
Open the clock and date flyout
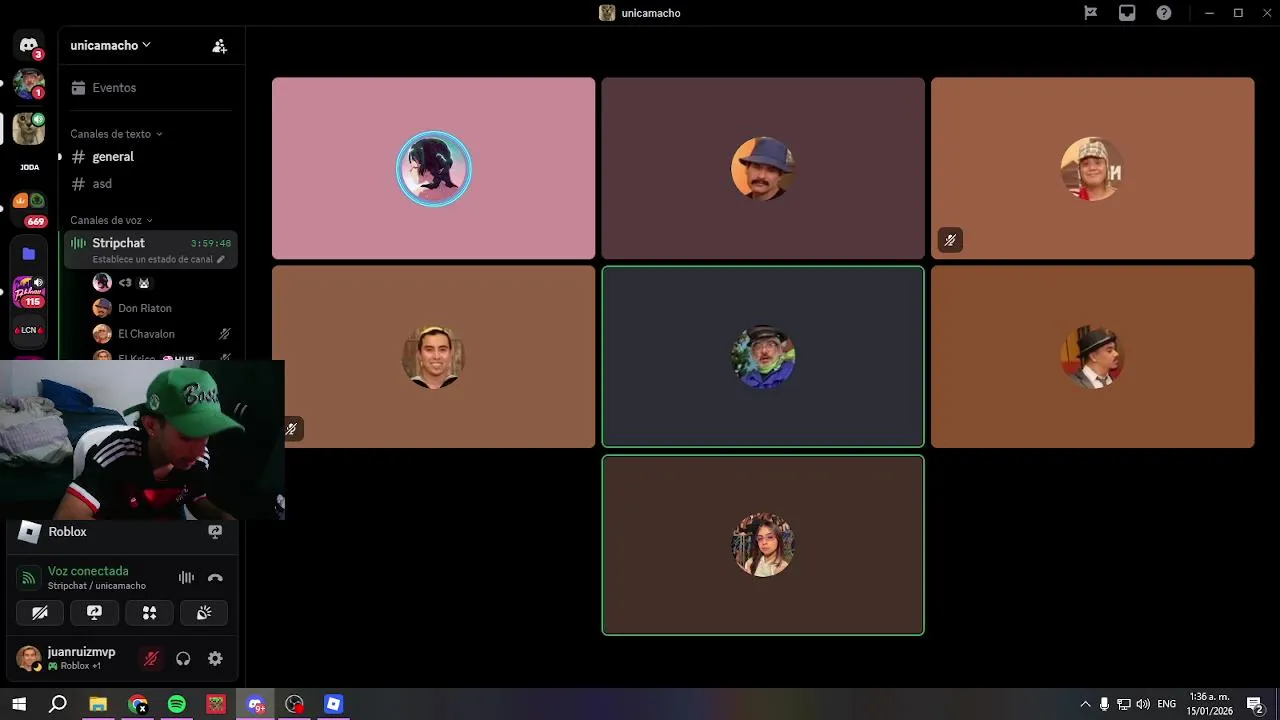(1210, 704)
